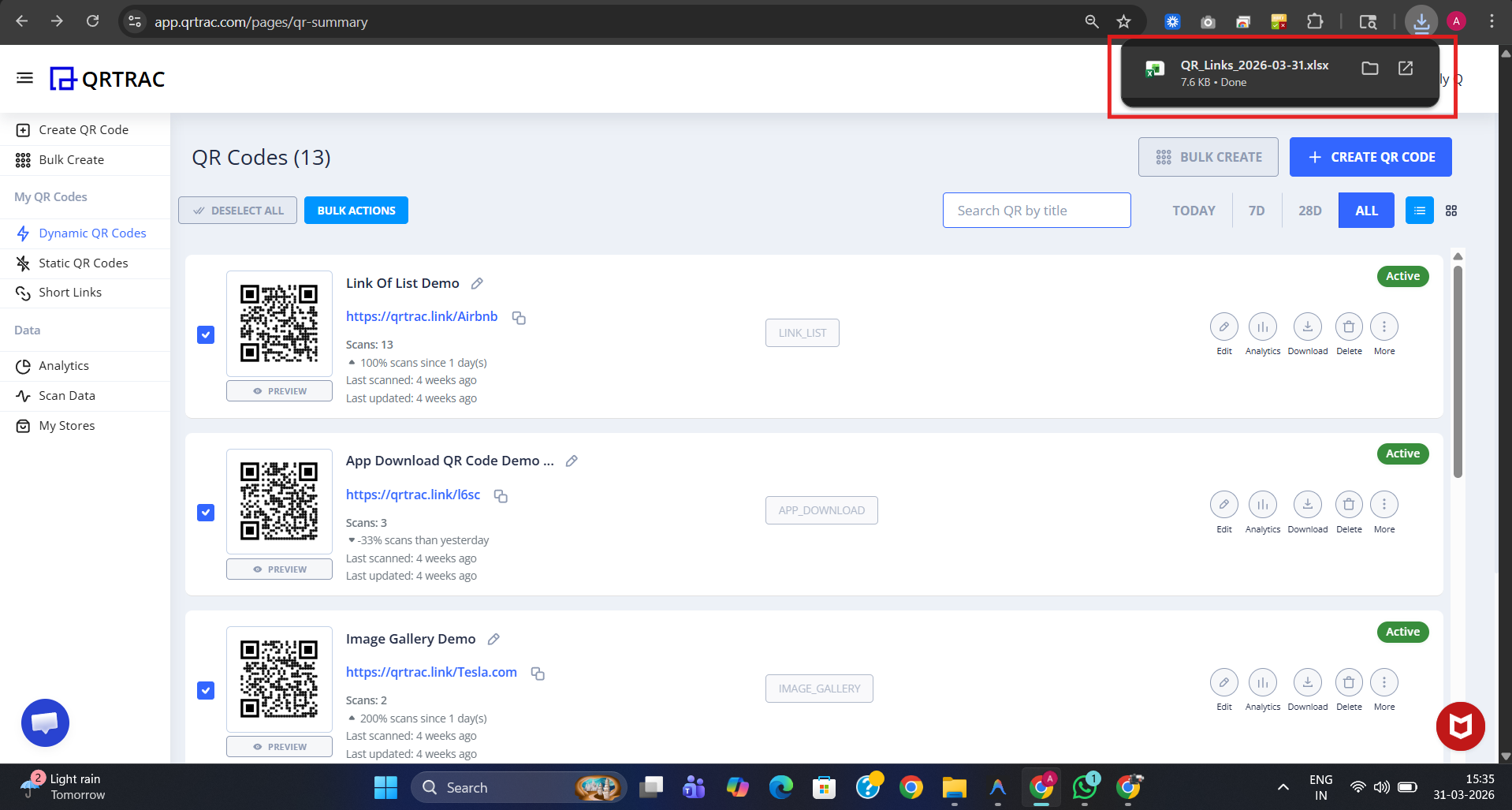
Task: Show downloaded file in folder
Action: [1369, 69]
